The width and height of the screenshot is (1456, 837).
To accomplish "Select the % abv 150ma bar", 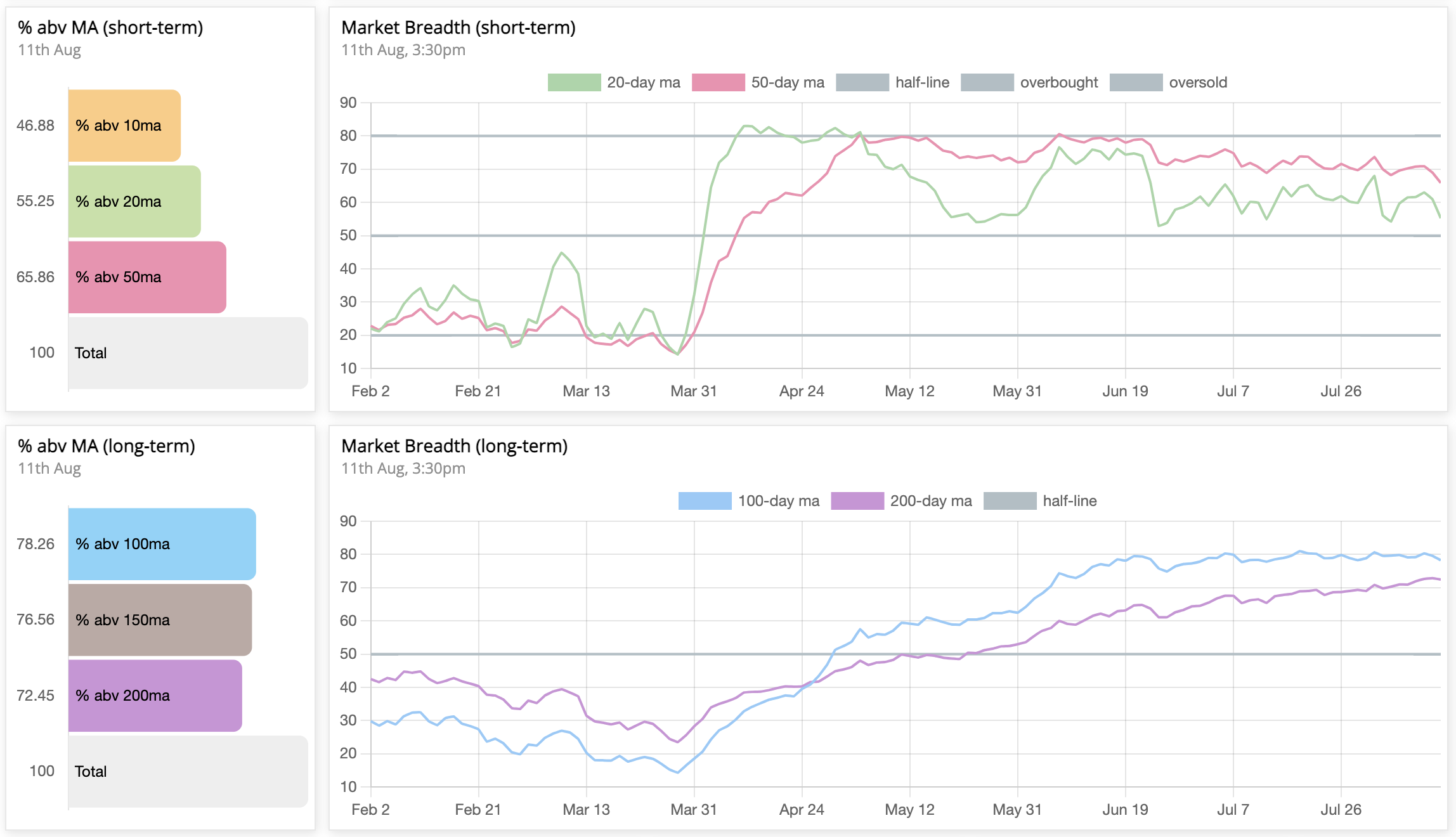I will [160, 620].
